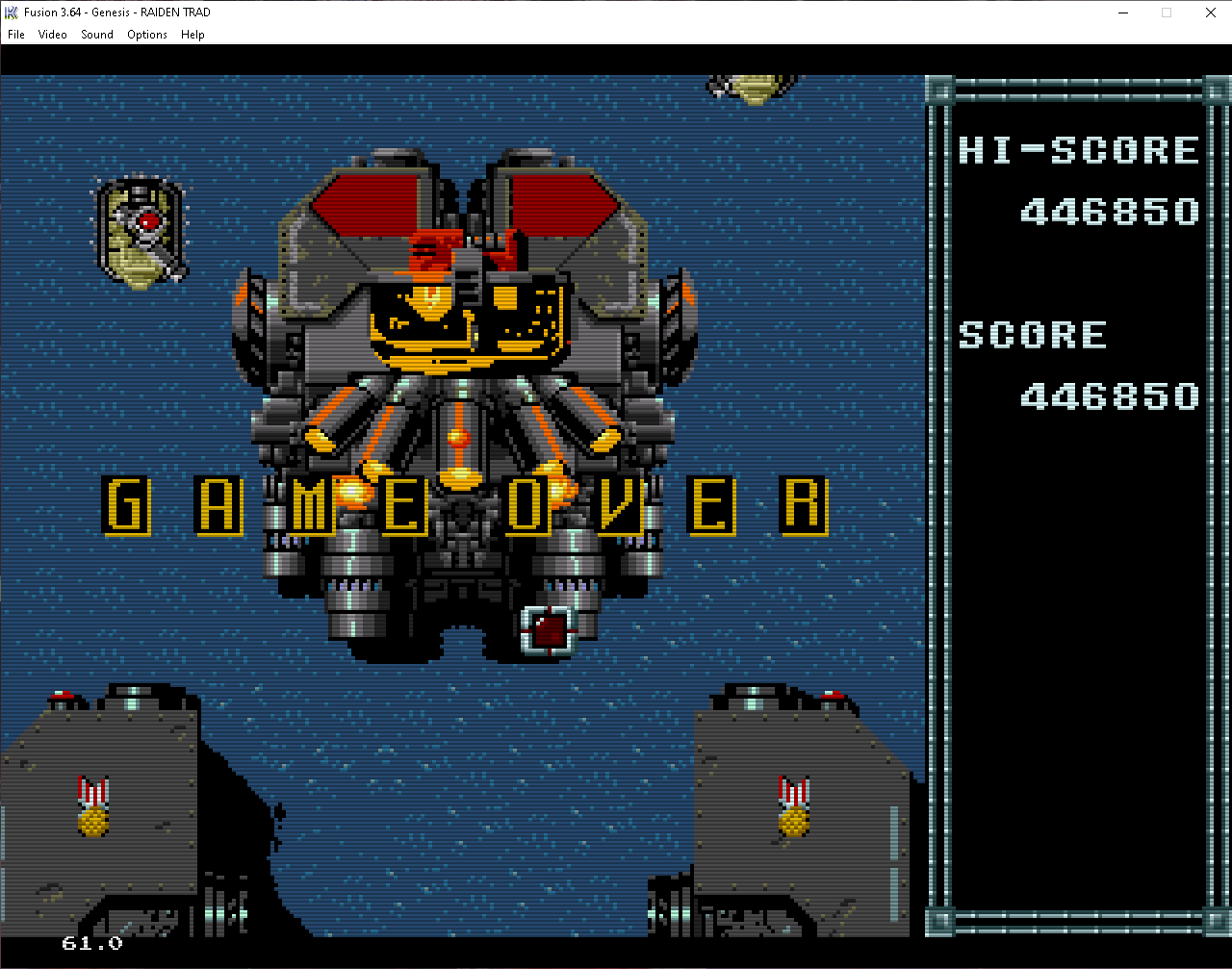Click the medal on the left bunker
This screenshot has width=1232, height=969.
(x=93, y=806)
